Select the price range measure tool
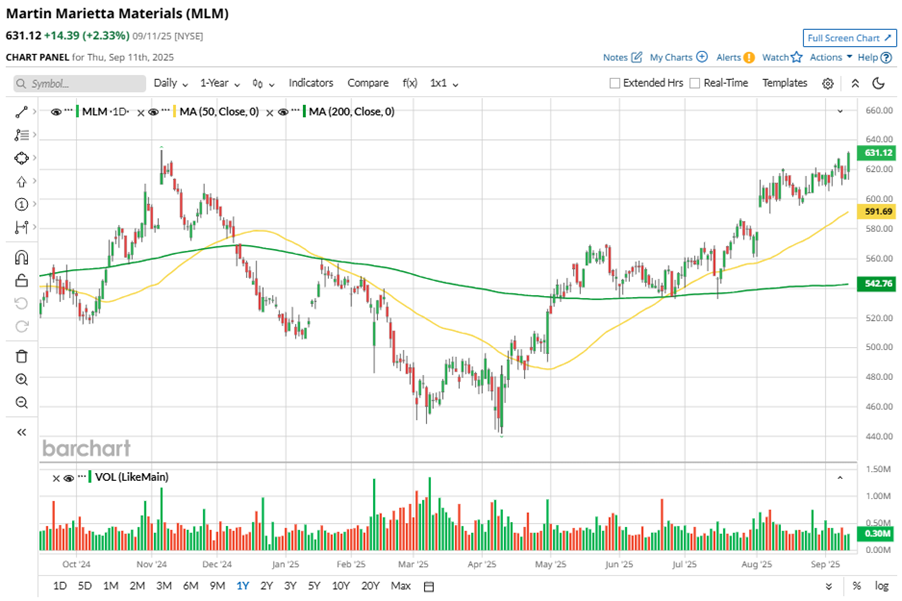 point(21,227)
